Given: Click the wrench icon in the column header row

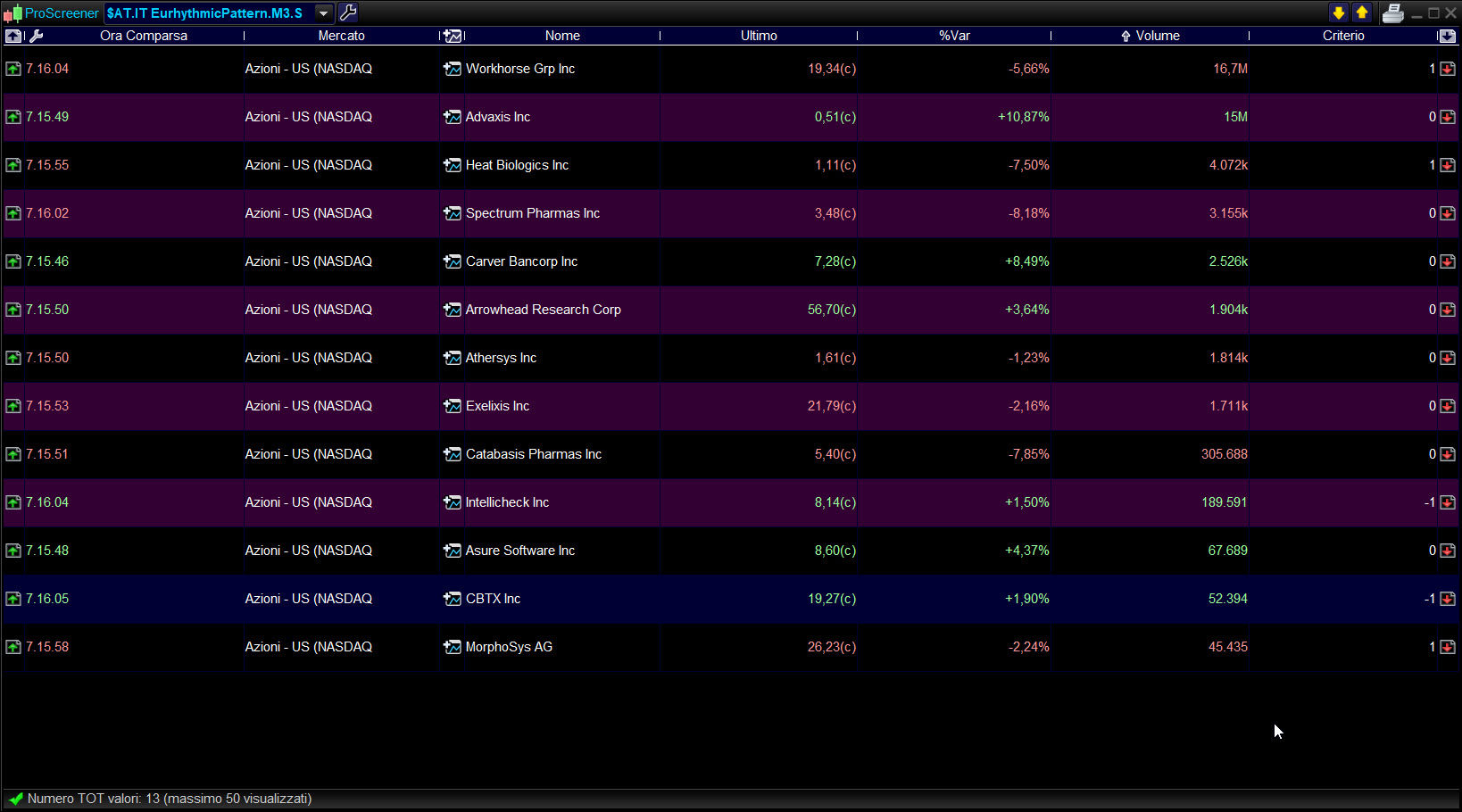Looking at the screenshot, I should point(37,36).
